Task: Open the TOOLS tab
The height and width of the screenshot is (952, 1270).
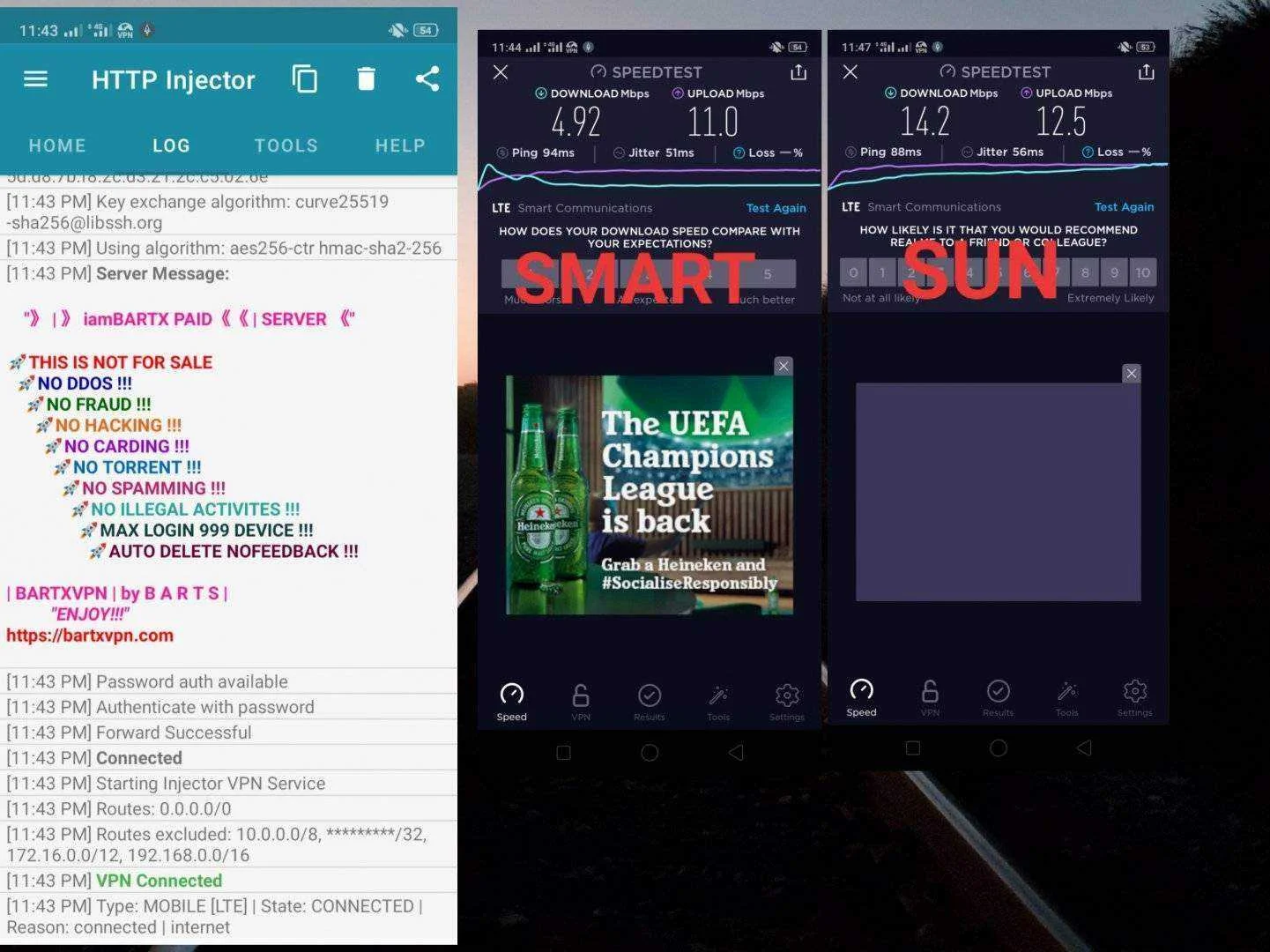Action: (286, 145)
